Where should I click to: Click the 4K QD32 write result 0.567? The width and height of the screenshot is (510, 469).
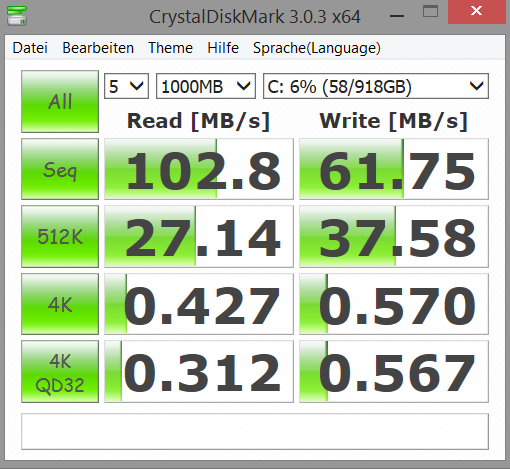tap(394, 371)
